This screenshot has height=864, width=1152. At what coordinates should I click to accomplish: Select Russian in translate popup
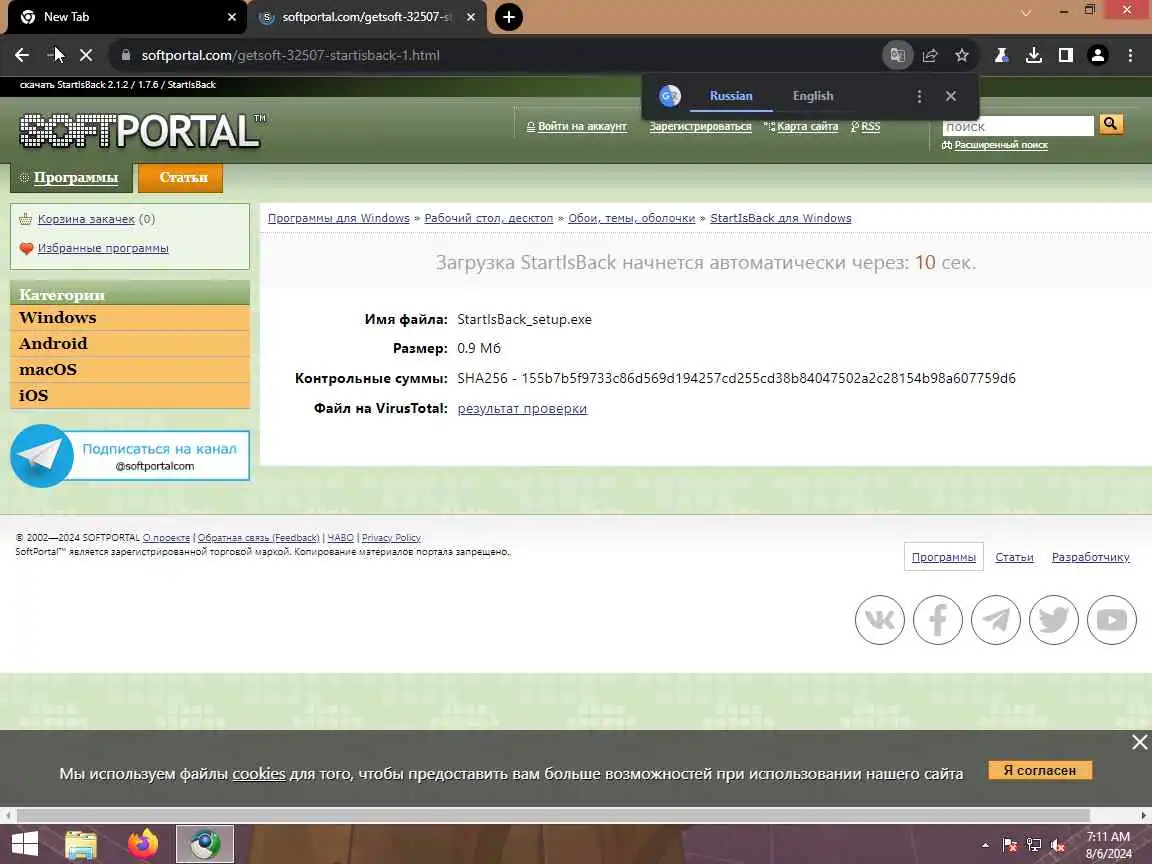[x=731, y=96]
